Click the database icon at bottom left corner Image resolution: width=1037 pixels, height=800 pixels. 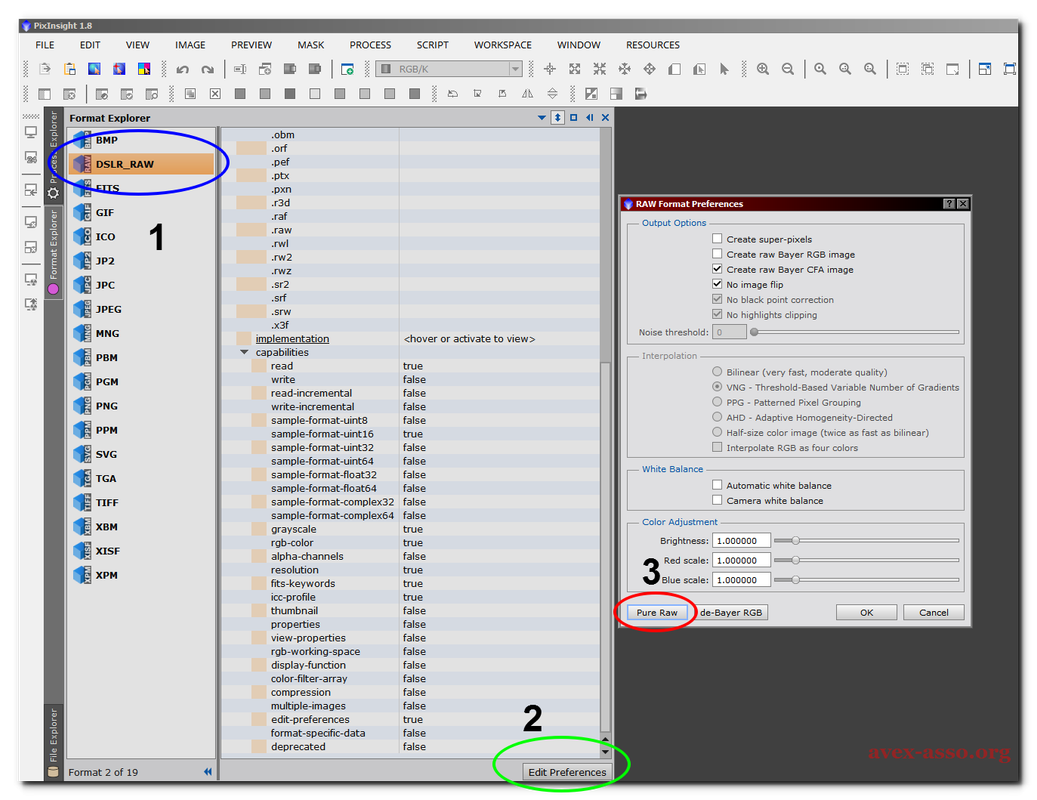(x=54, y=772)
